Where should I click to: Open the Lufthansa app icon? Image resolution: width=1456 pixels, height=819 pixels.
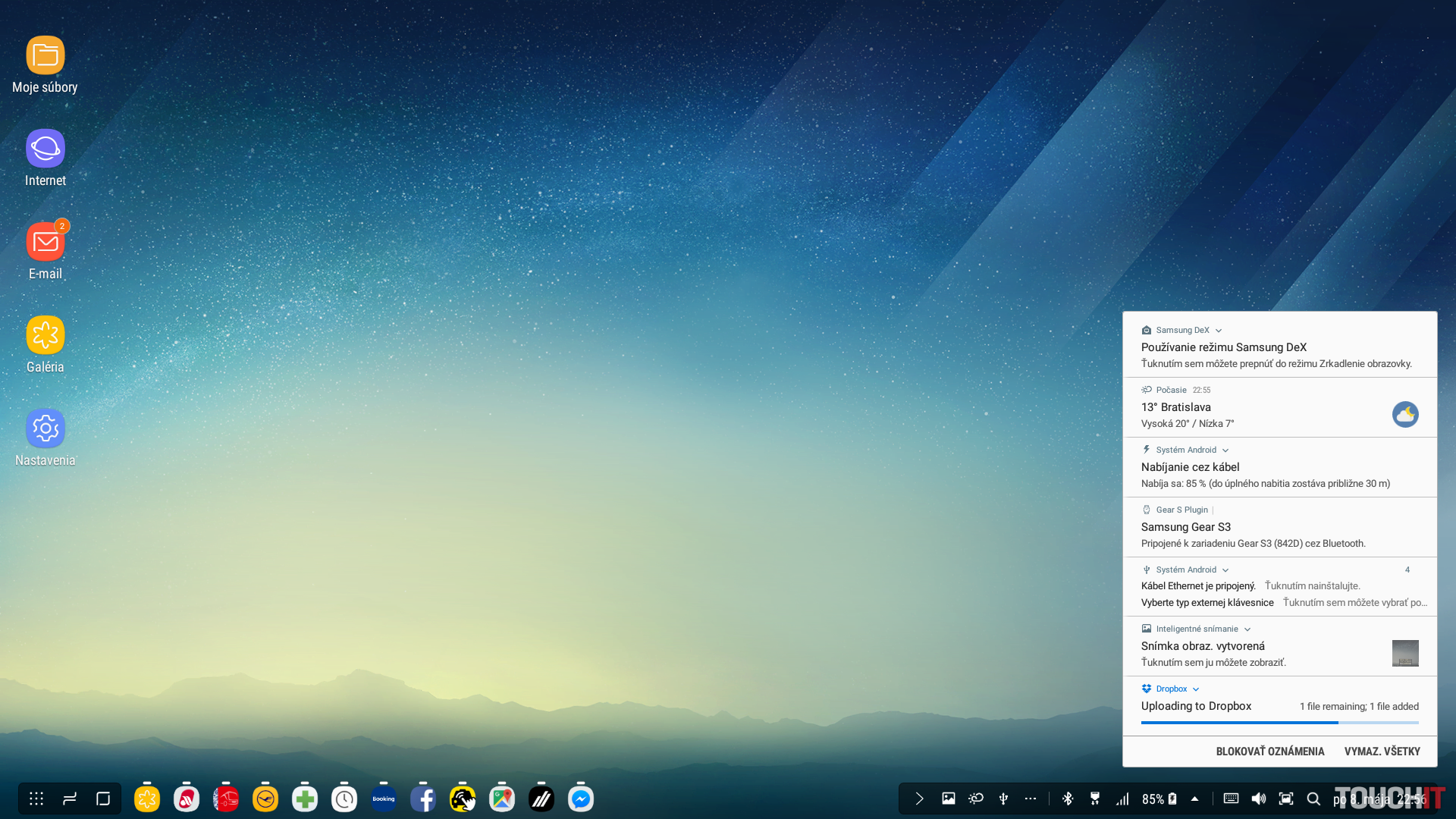click(265, 799)
